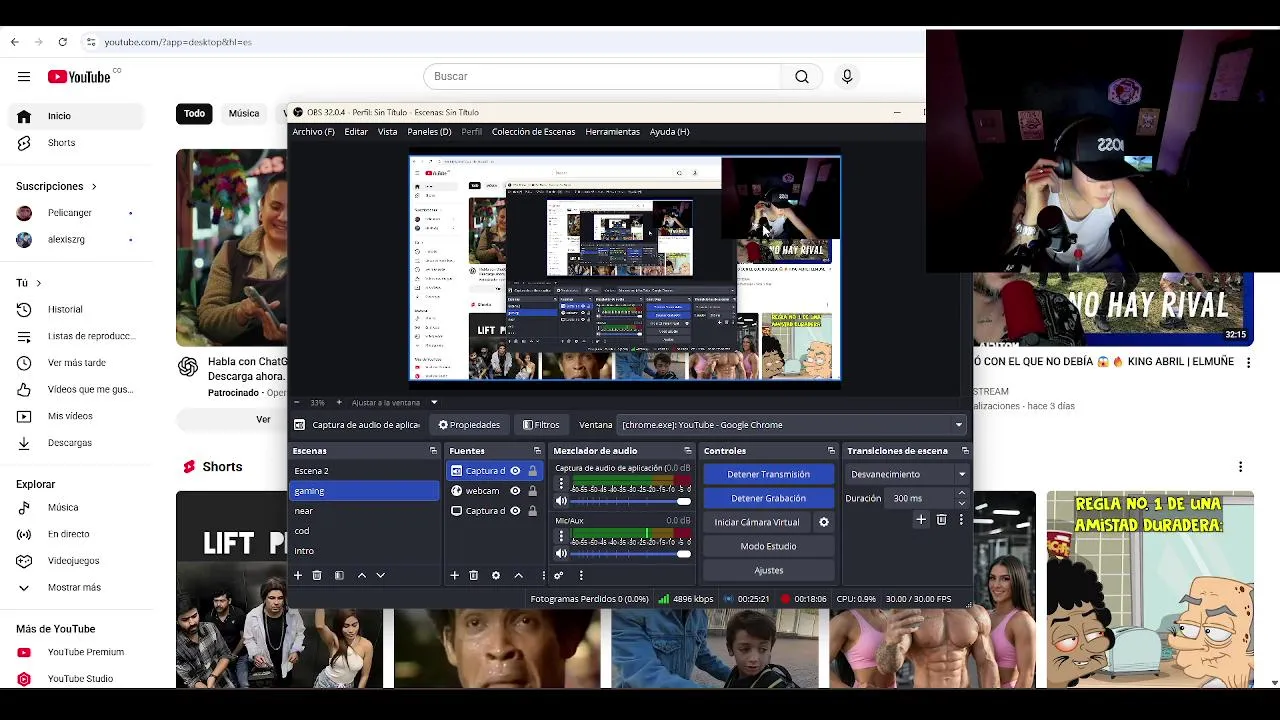This screenshot has height=720, width=1280.
Task: Remove selected scene using the Escenas trash icon
Action: [x=317, y=575]
